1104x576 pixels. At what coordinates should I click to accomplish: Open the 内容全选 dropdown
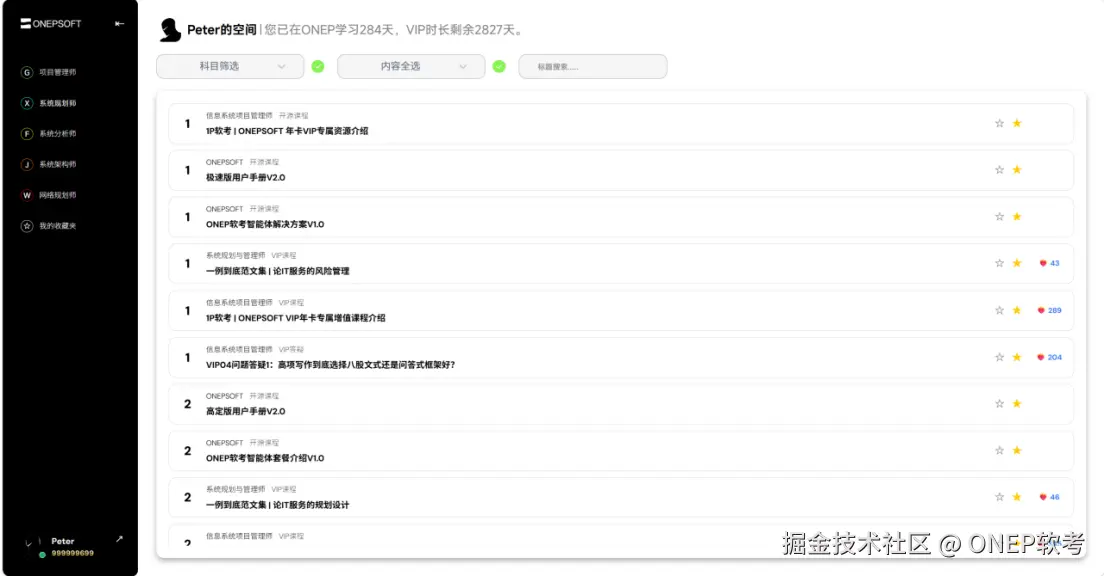click(411, 66)
